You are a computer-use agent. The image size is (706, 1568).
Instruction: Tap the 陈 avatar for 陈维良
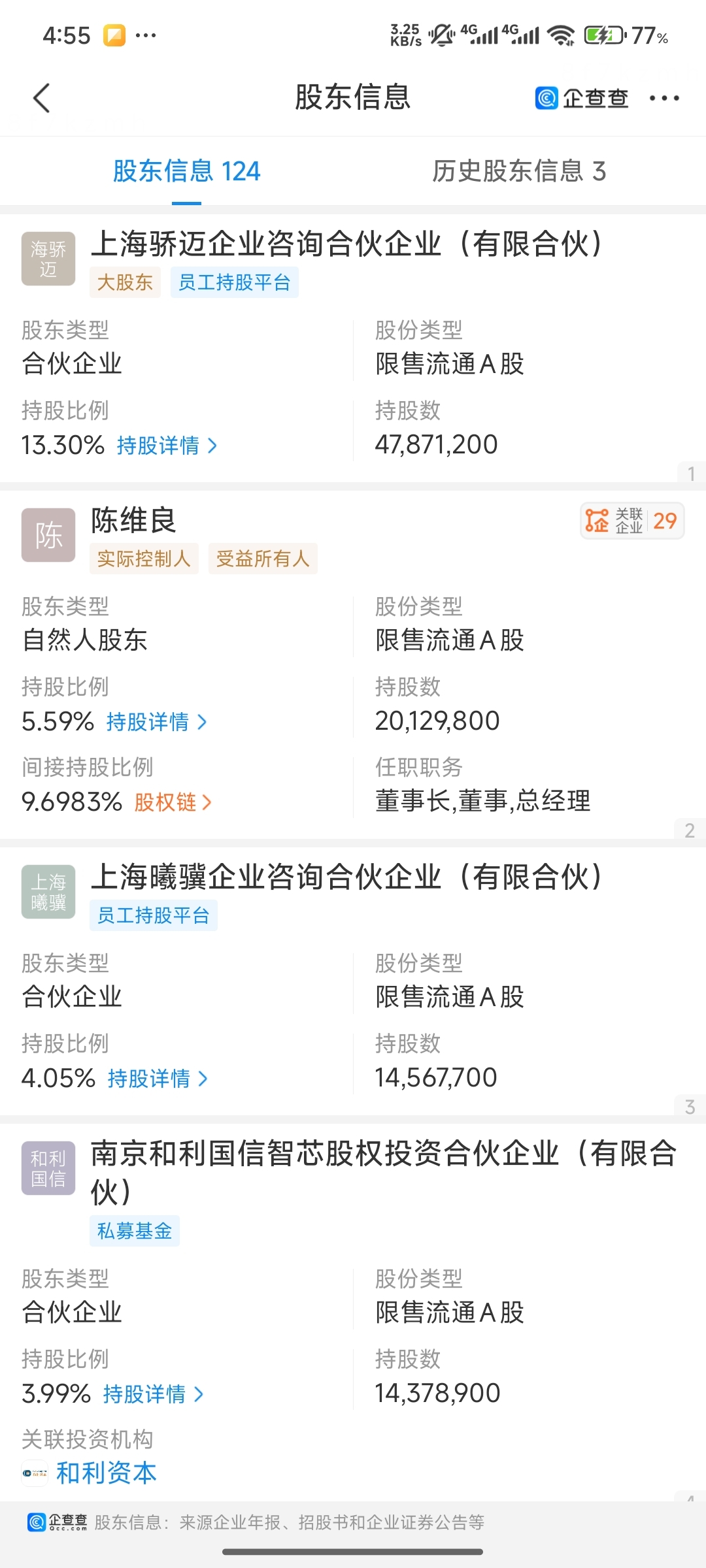pos(48,535)
